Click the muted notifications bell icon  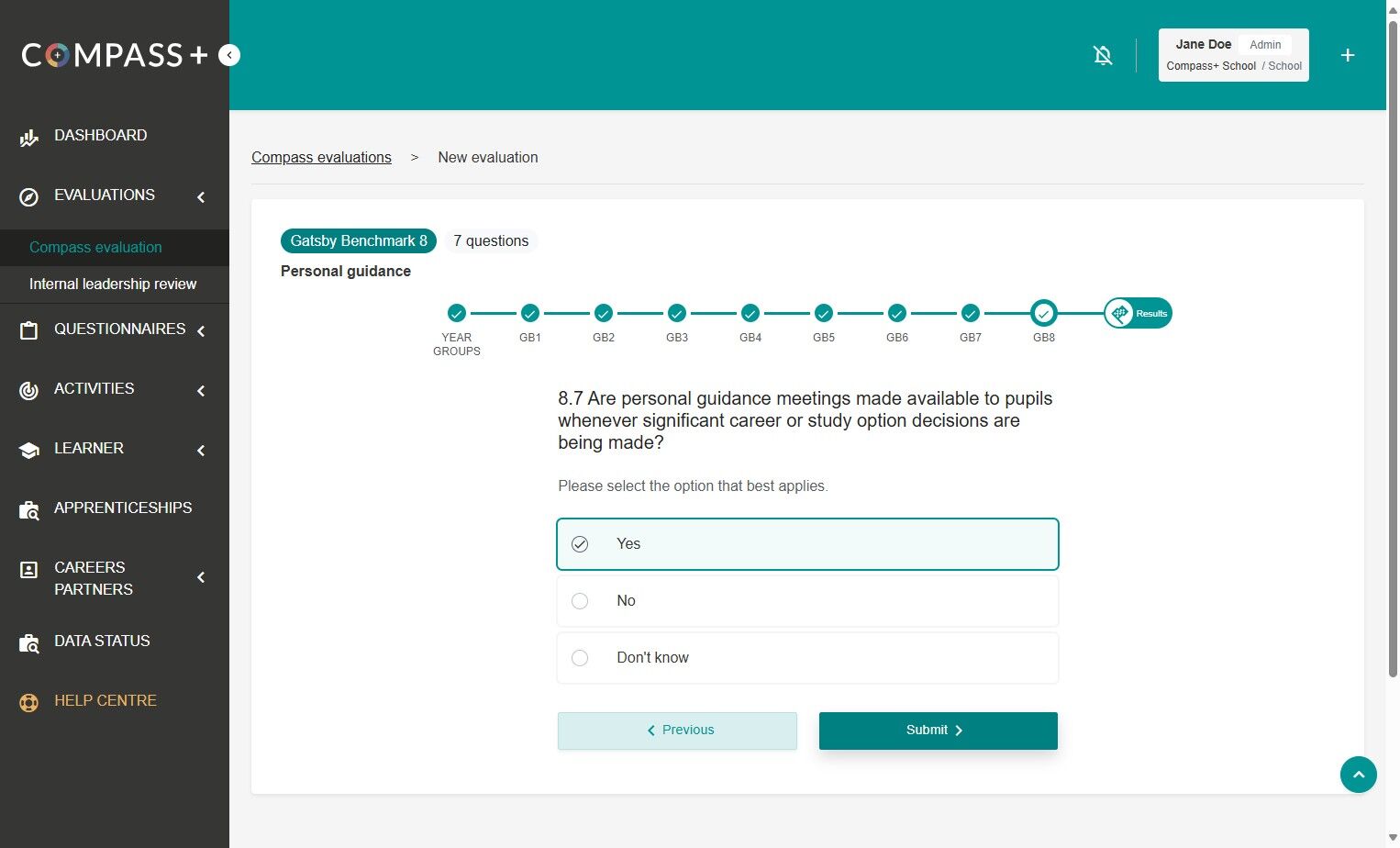1103,55
